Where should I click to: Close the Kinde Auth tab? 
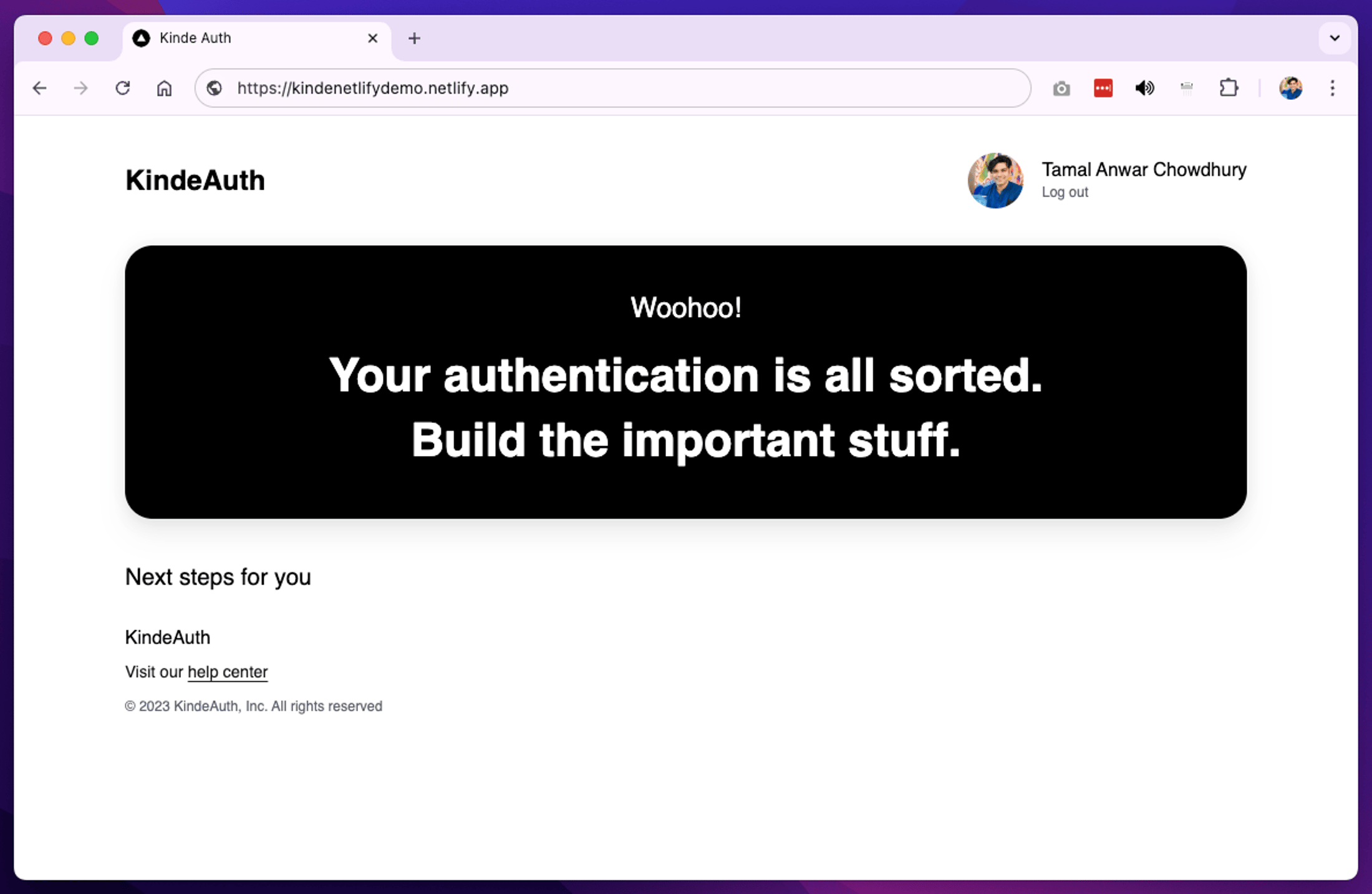pos(372,38)
